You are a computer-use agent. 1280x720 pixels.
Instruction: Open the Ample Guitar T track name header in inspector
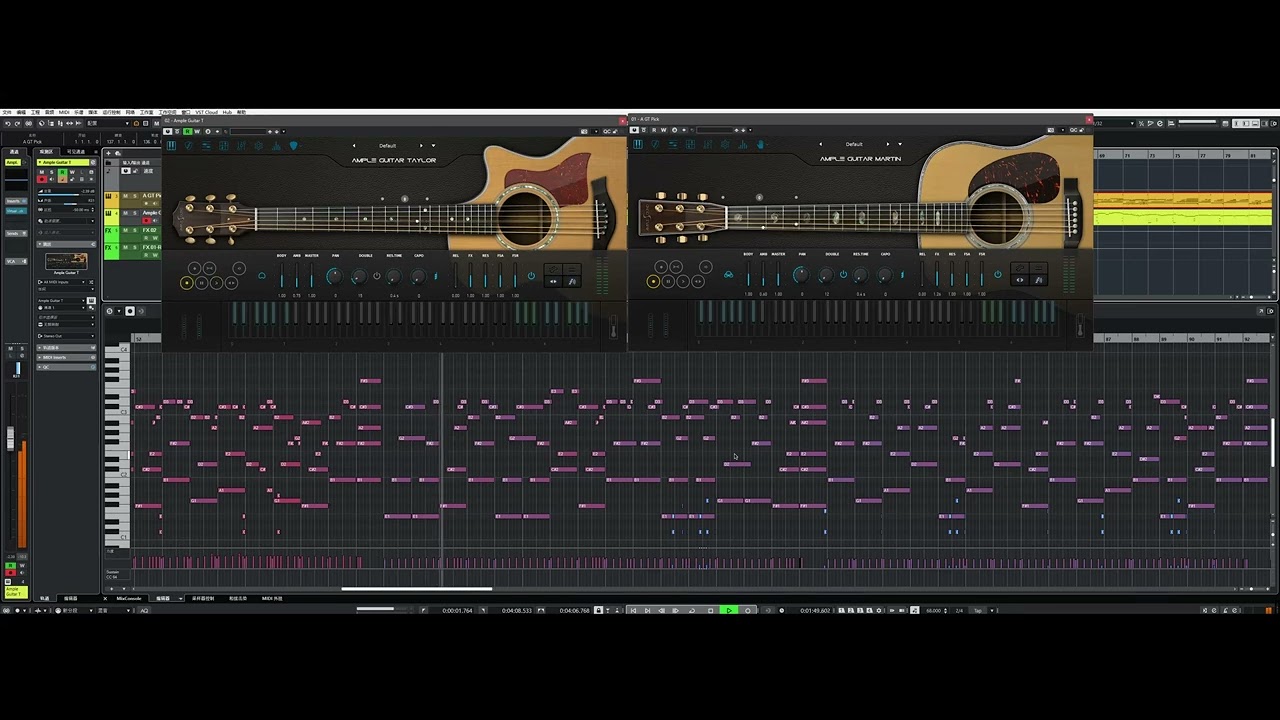coord(63,162)
